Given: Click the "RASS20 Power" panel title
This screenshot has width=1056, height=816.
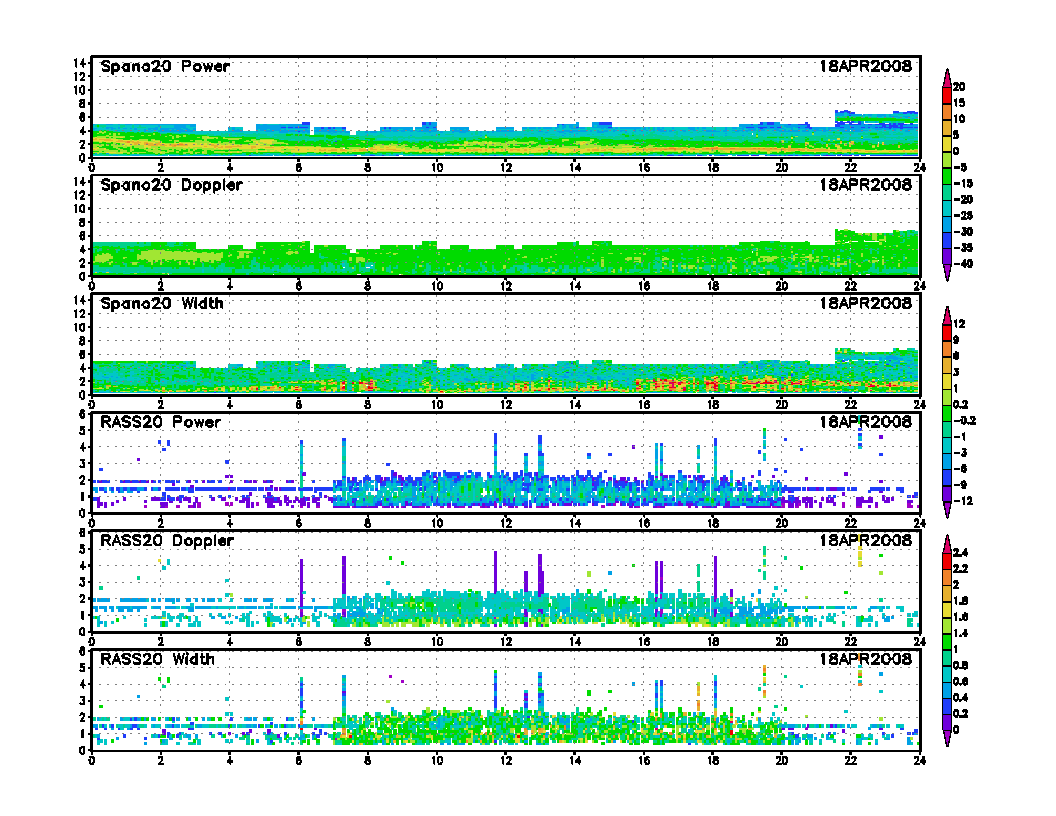Looking at the screenshot, I should coord(160,422).
